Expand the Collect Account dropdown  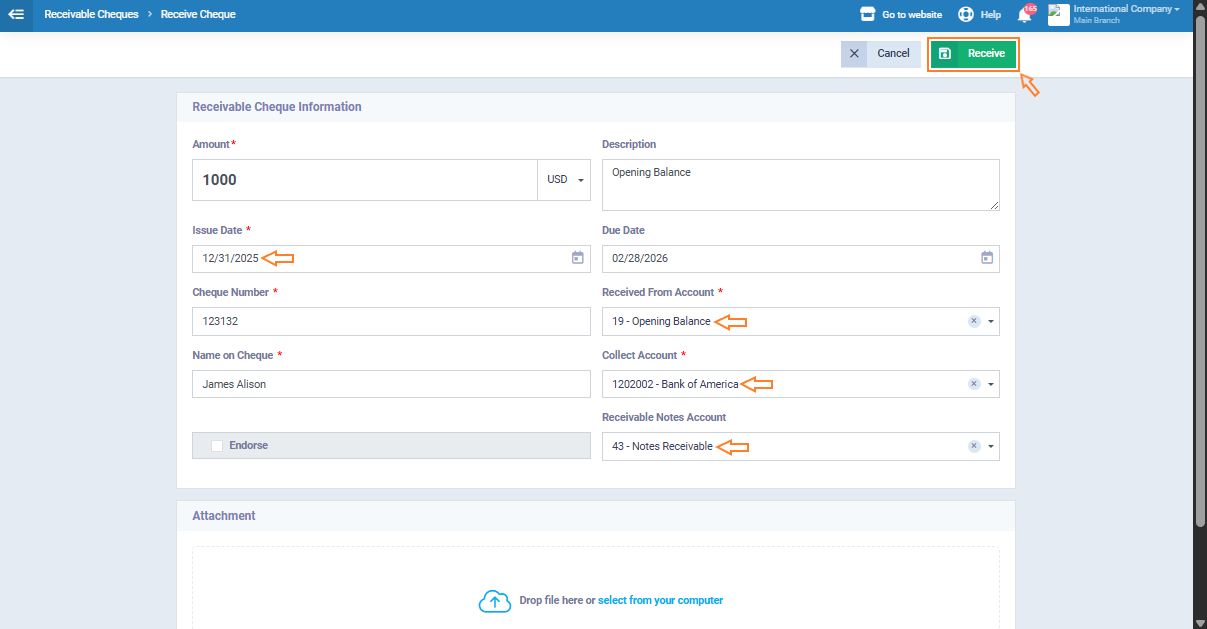[991, 385]
